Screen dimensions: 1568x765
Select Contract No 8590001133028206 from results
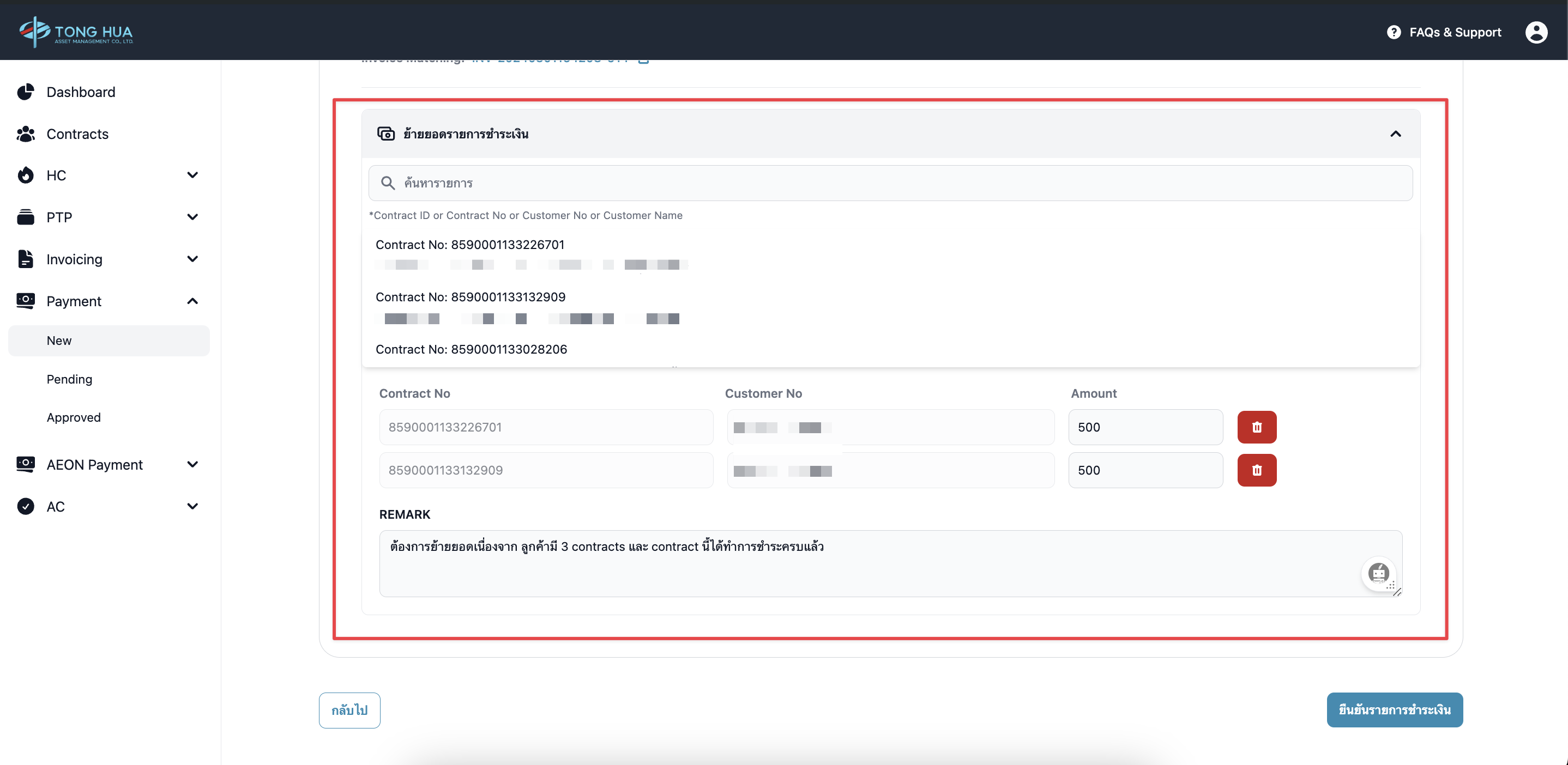pyautogui.click(x=471, y=349)
